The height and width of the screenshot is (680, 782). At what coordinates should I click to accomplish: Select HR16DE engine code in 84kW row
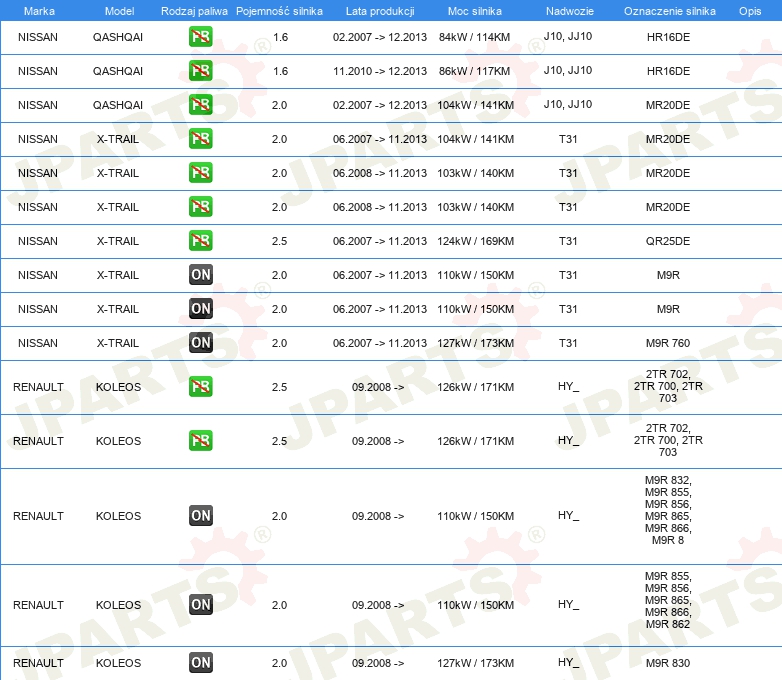668,37
